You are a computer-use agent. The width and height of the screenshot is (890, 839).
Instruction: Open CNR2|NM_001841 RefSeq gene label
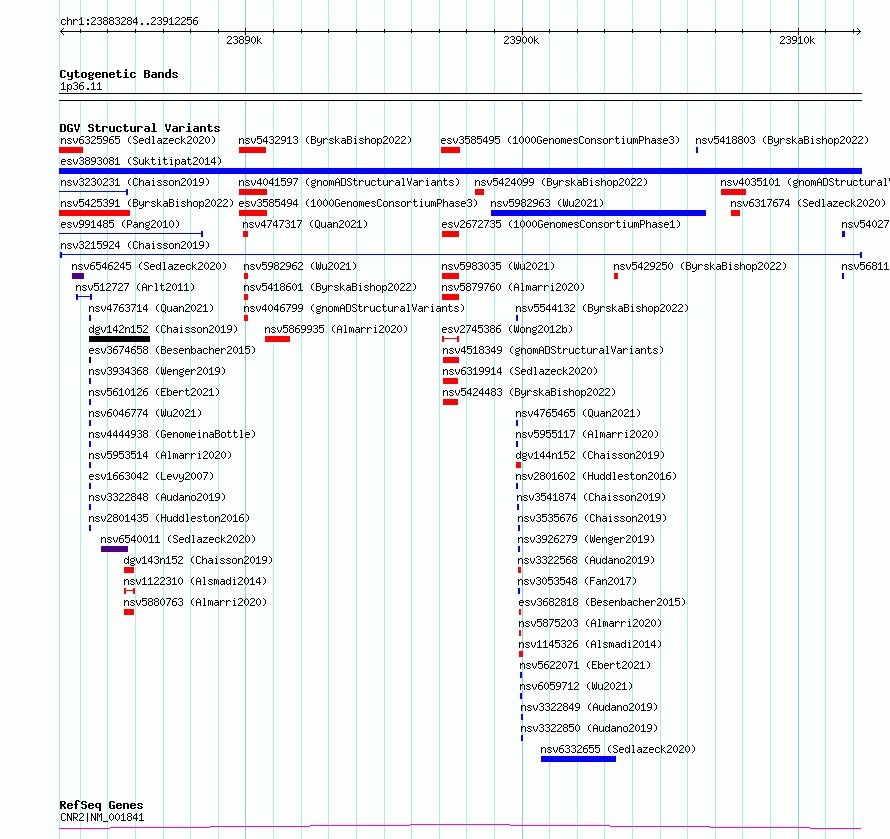102,817
